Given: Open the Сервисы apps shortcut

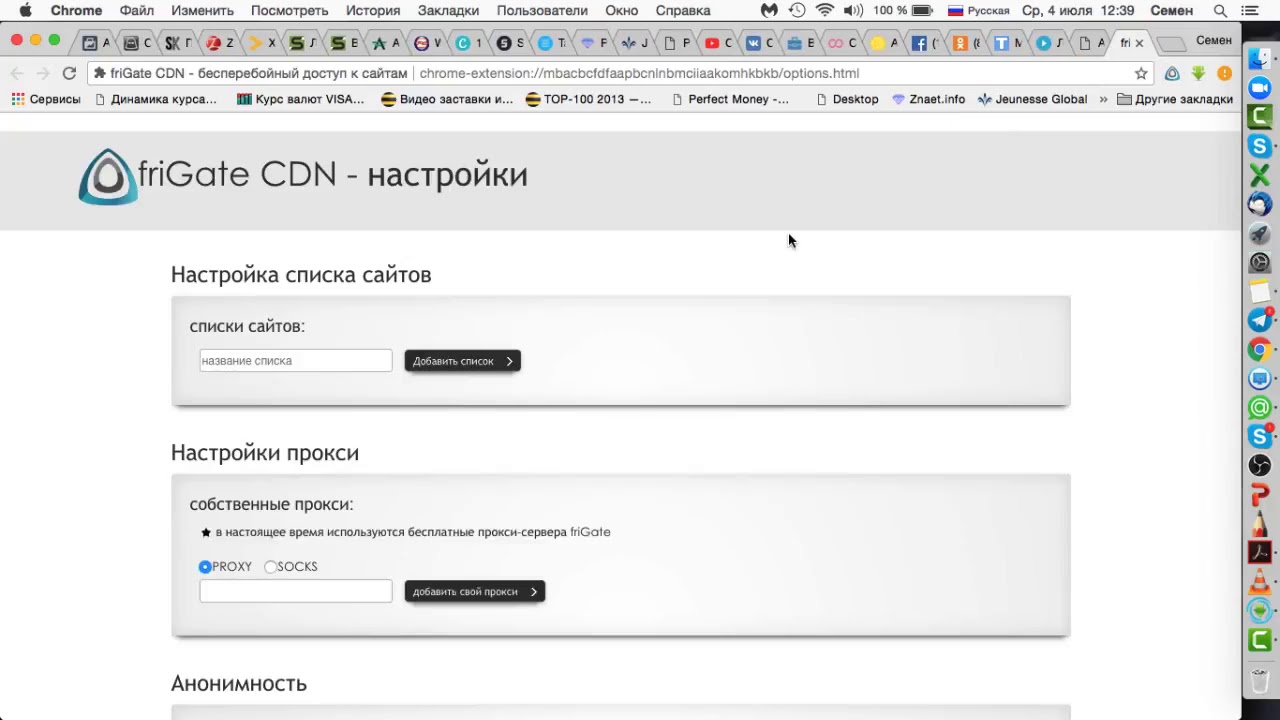Looking at the screenshot, I should (x=46, y=99).
